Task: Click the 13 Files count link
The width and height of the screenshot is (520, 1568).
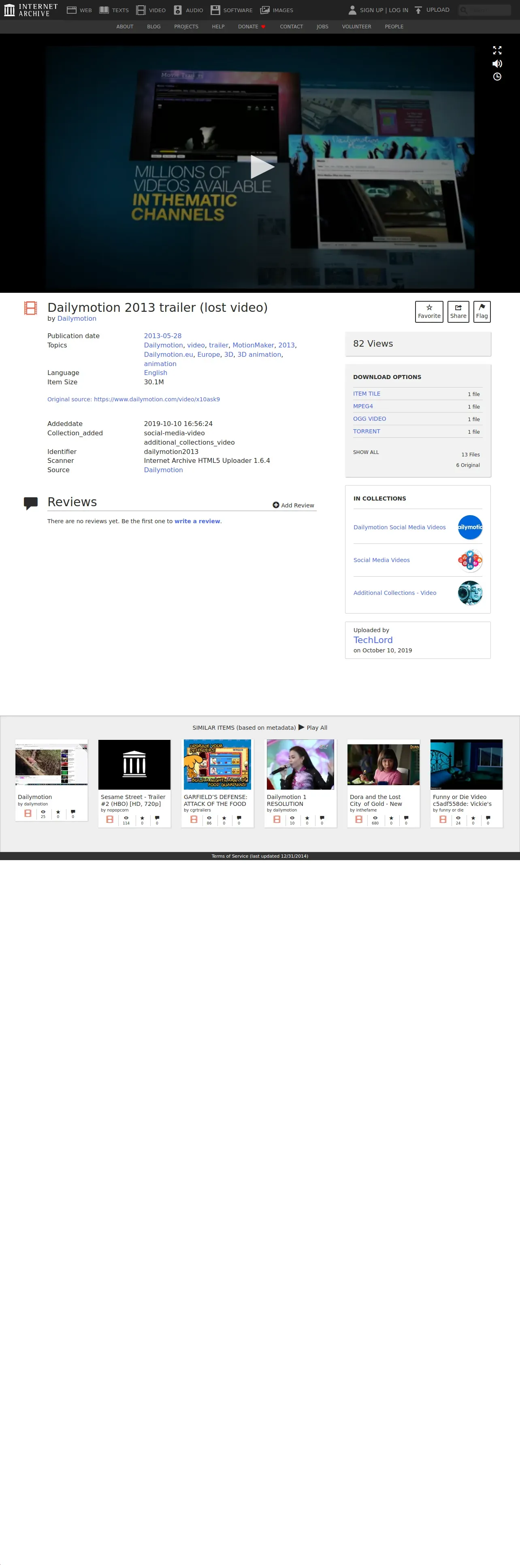Action: point(470,455)
